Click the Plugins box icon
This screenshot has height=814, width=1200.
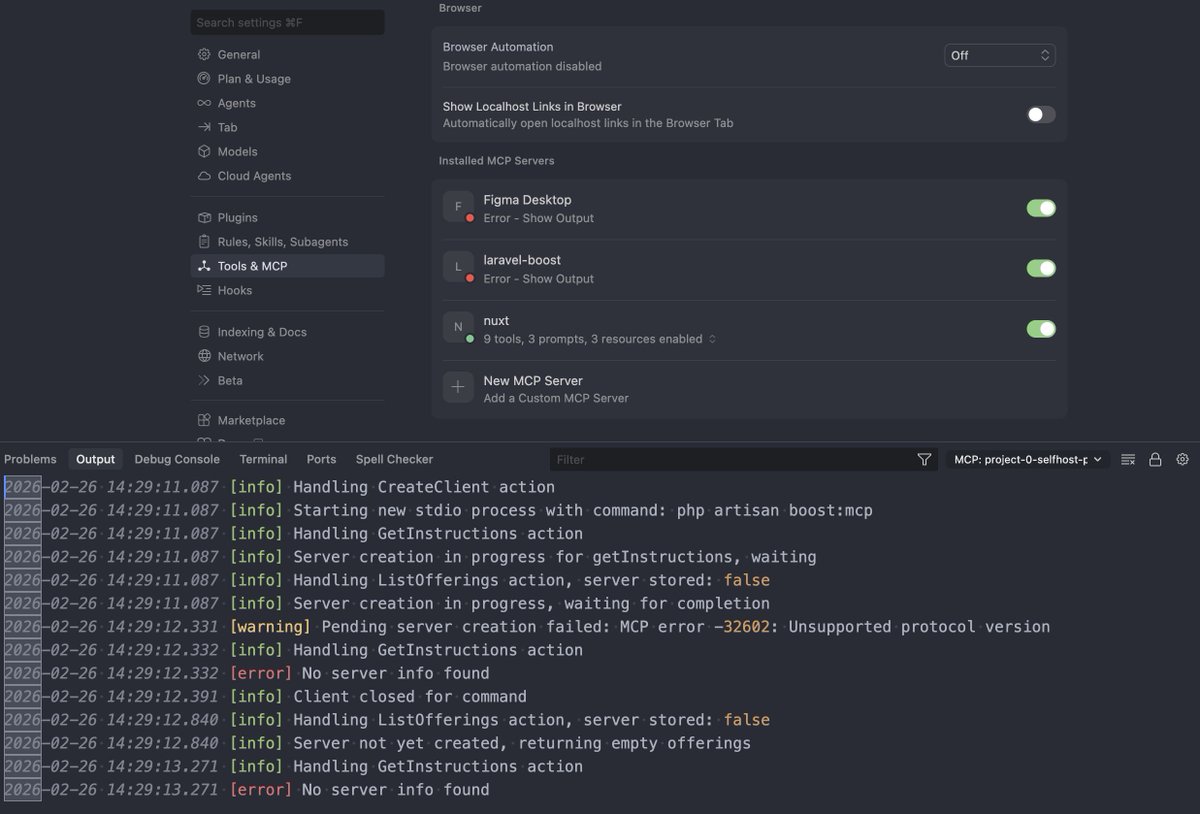pyautogui.click(x=204, y=218)
